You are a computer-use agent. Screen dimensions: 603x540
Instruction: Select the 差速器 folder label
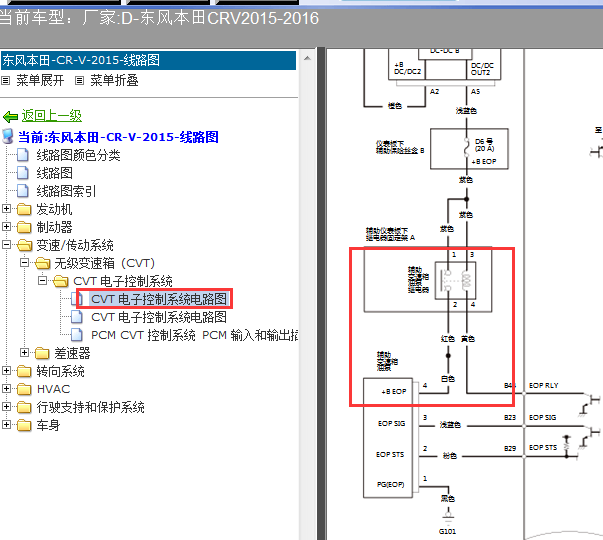coord(72,353)
